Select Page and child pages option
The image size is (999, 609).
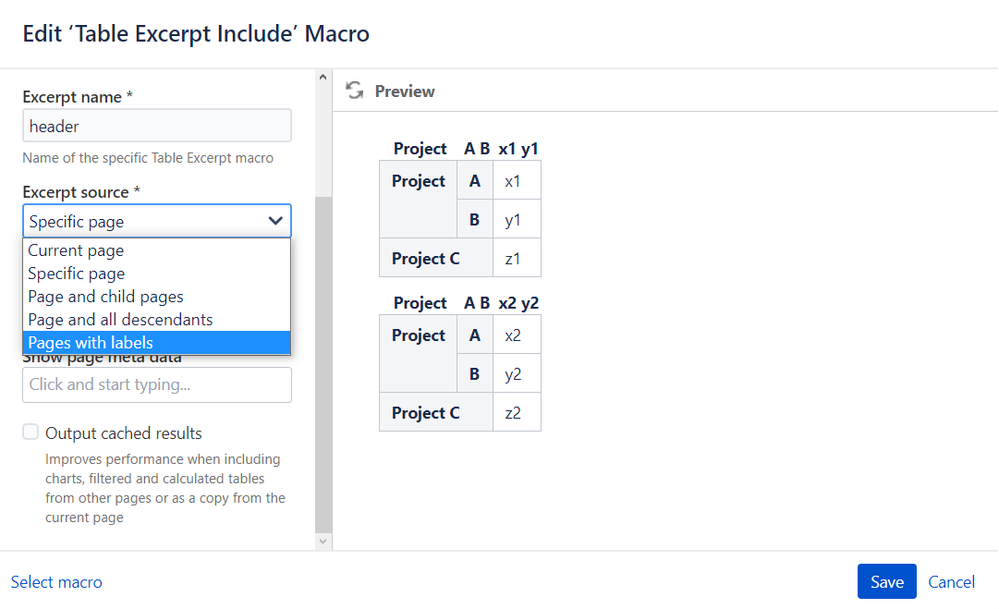pos(106,297)
